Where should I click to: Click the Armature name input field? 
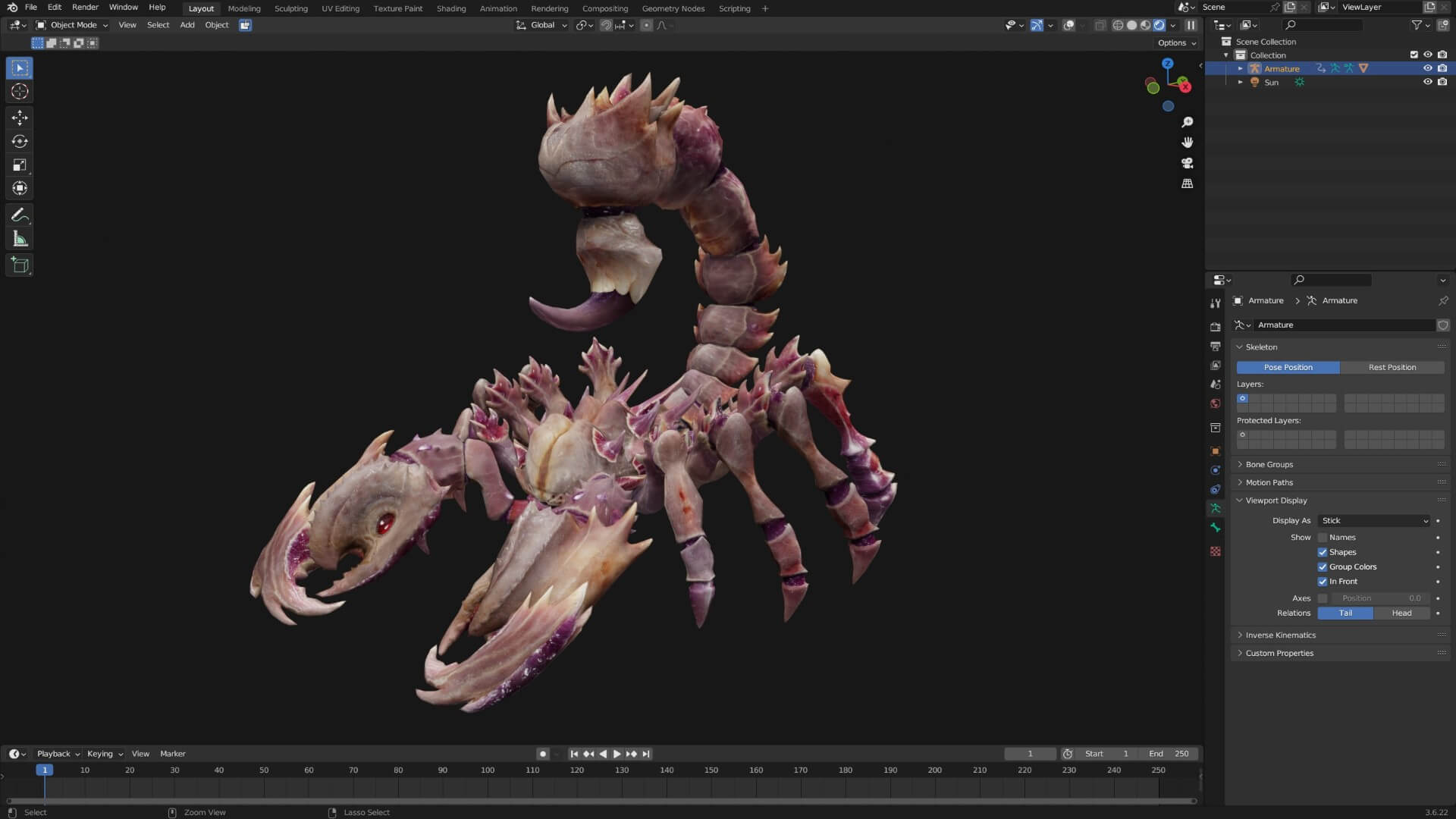point(1344,325)
